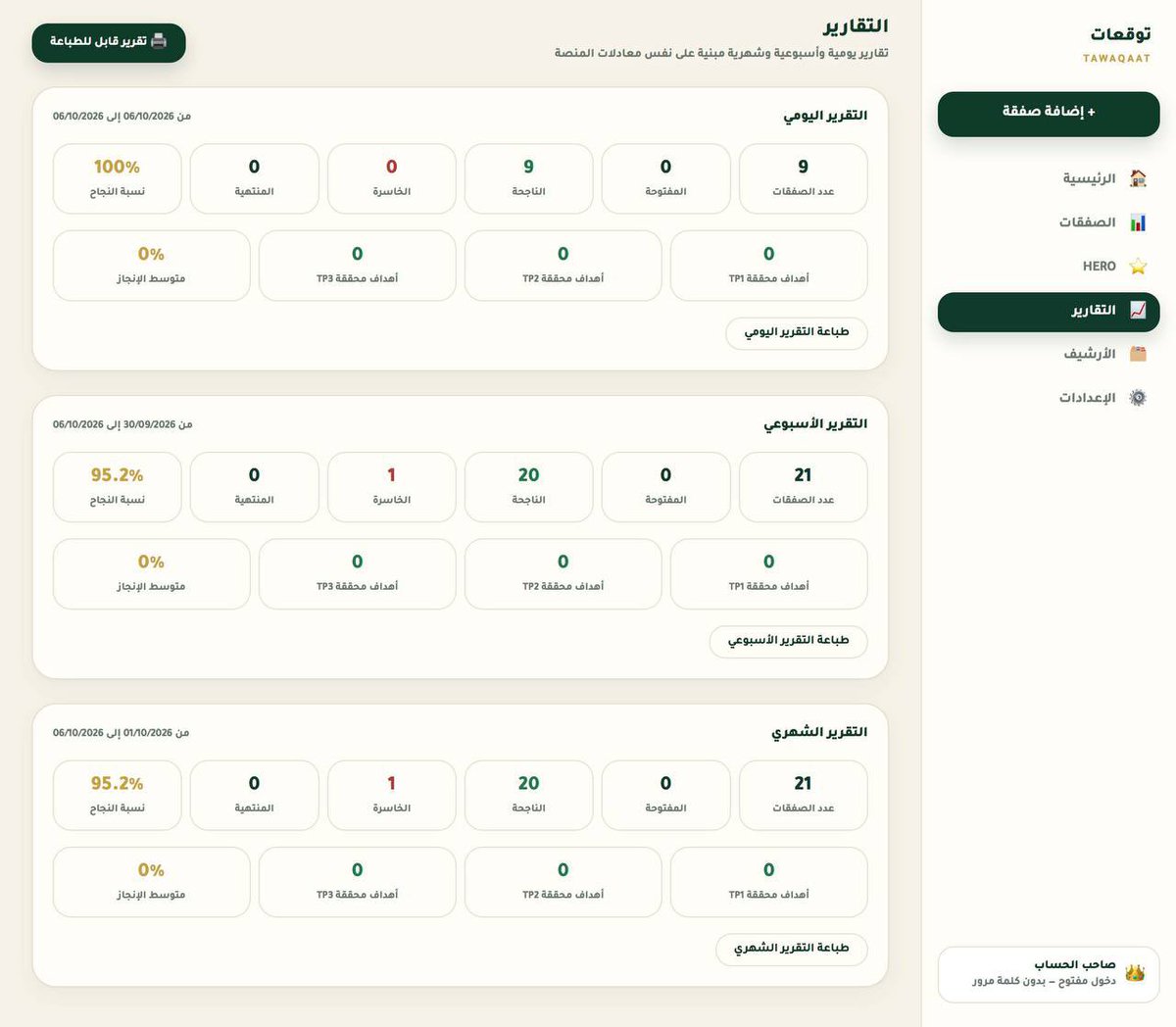Click daily أهداف محققة TP2 card
Image resolution: width=1176 pixels, height=1027 pixels.
[563, 266]
